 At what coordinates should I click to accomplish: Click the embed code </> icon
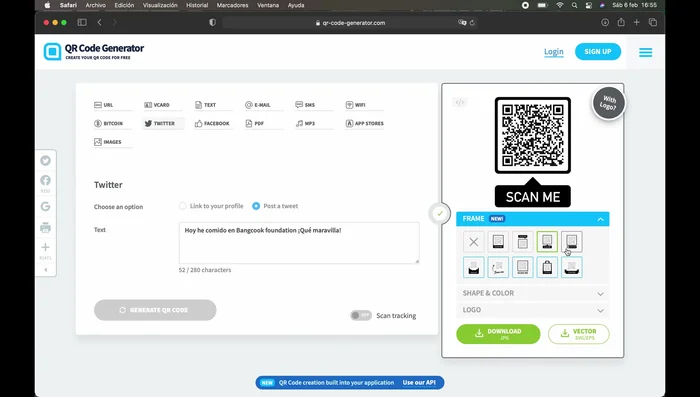[x=460, y=102]
